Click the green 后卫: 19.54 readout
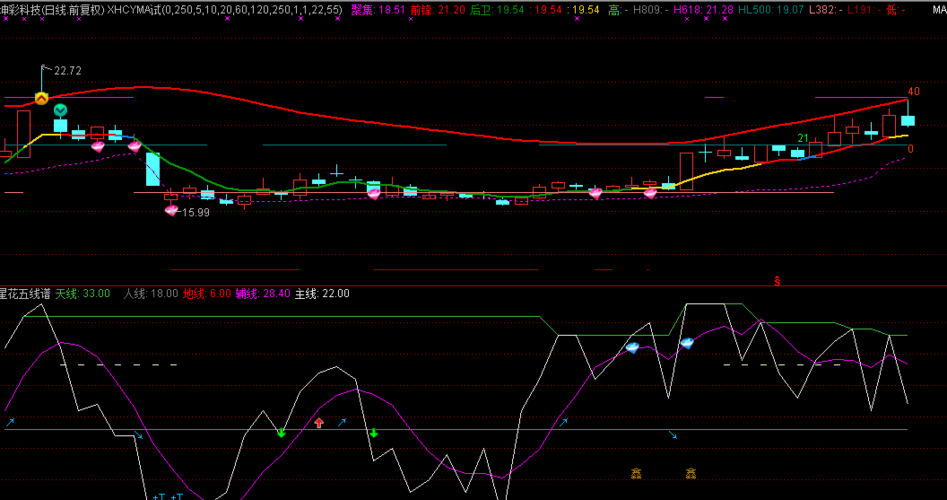 [x=496, y=10]
